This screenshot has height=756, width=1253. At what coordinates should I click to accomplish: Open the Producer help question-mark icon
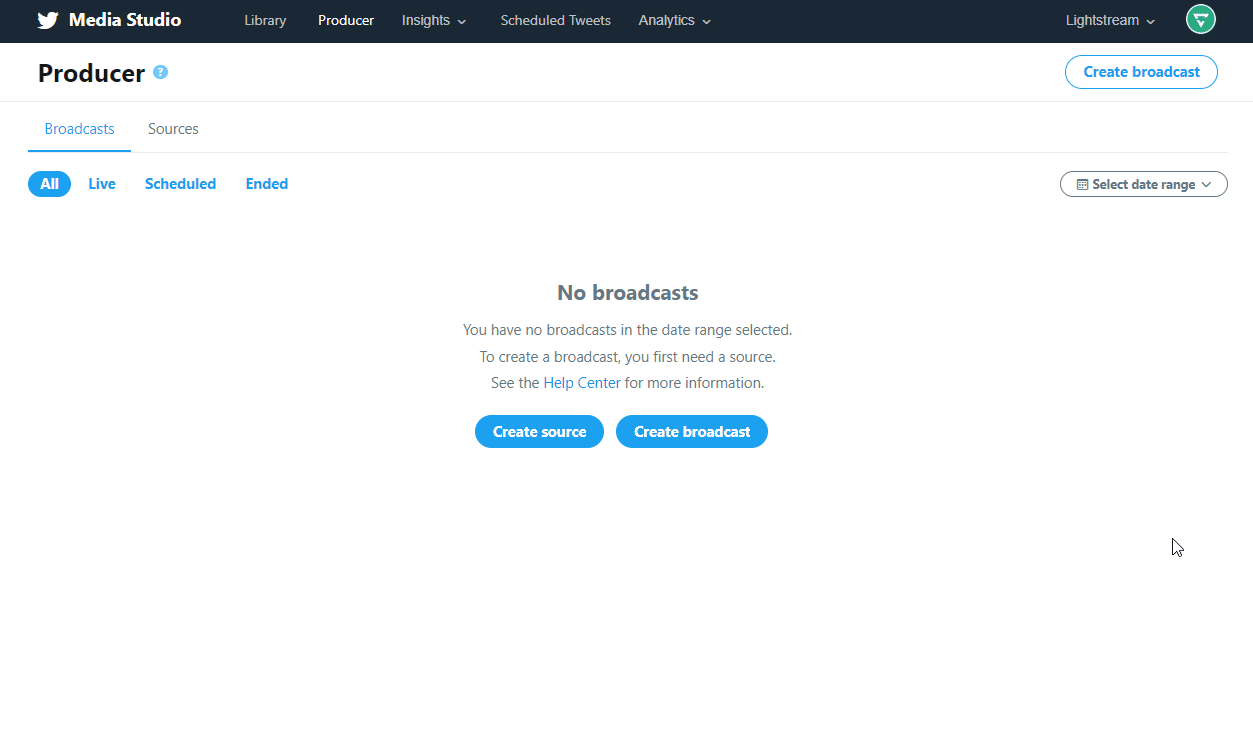tap(161, 72)
